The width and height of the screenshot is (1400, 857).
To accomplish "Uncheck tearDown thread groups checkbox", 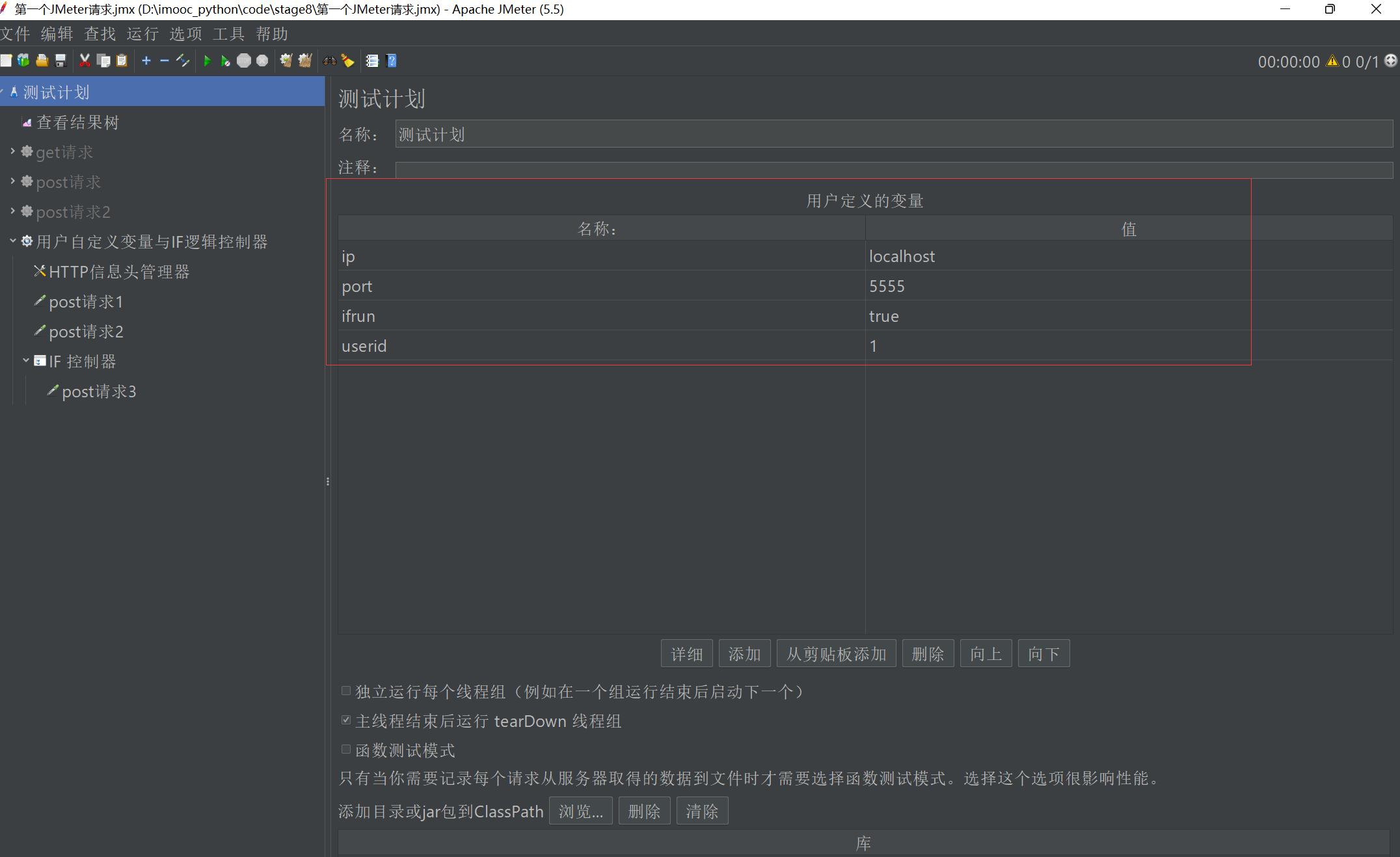I will (x=346, y=720).
